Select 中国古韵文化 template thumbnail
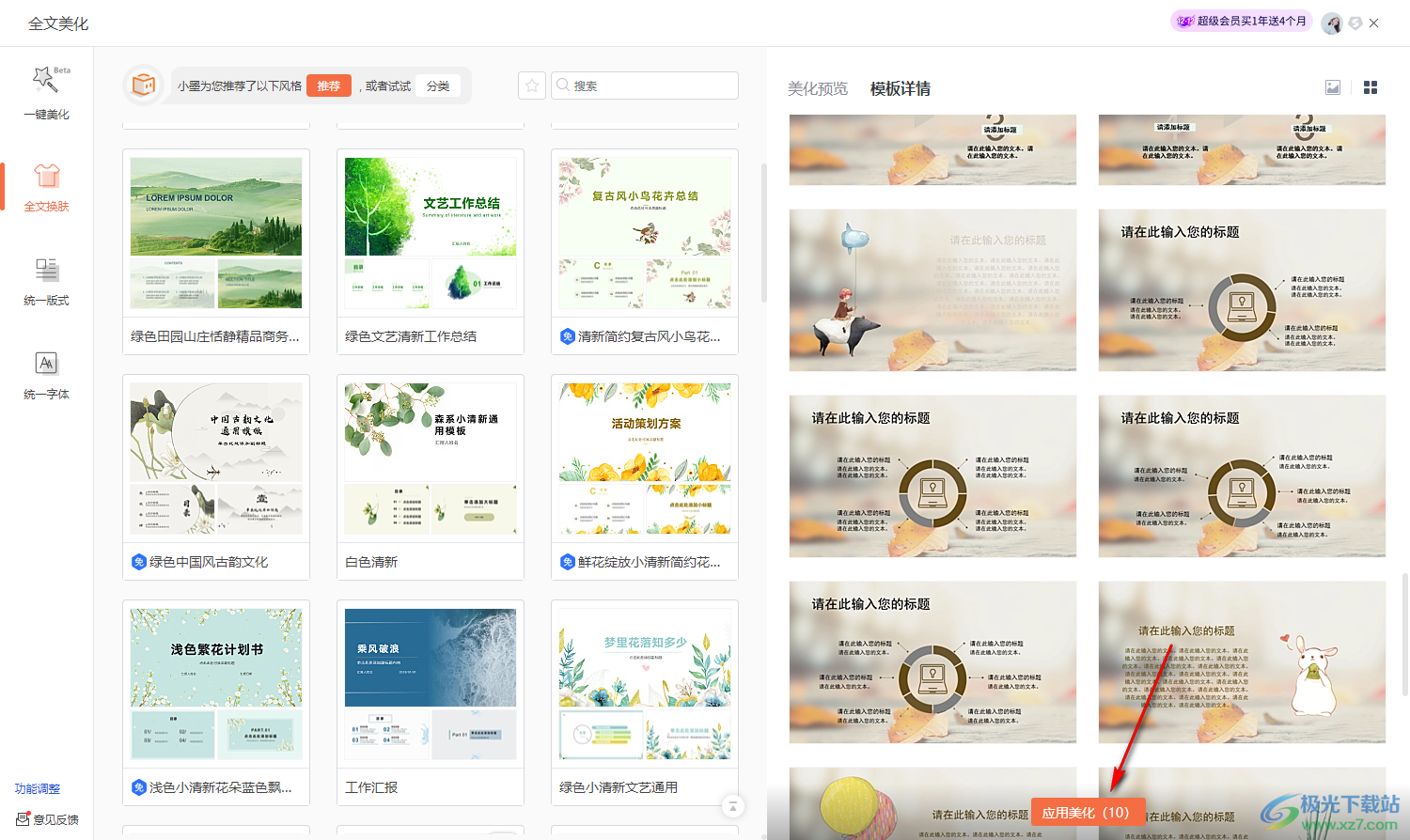Image resolution: width=1410 pixels, height=840 pixels. [x=216, y=459]
